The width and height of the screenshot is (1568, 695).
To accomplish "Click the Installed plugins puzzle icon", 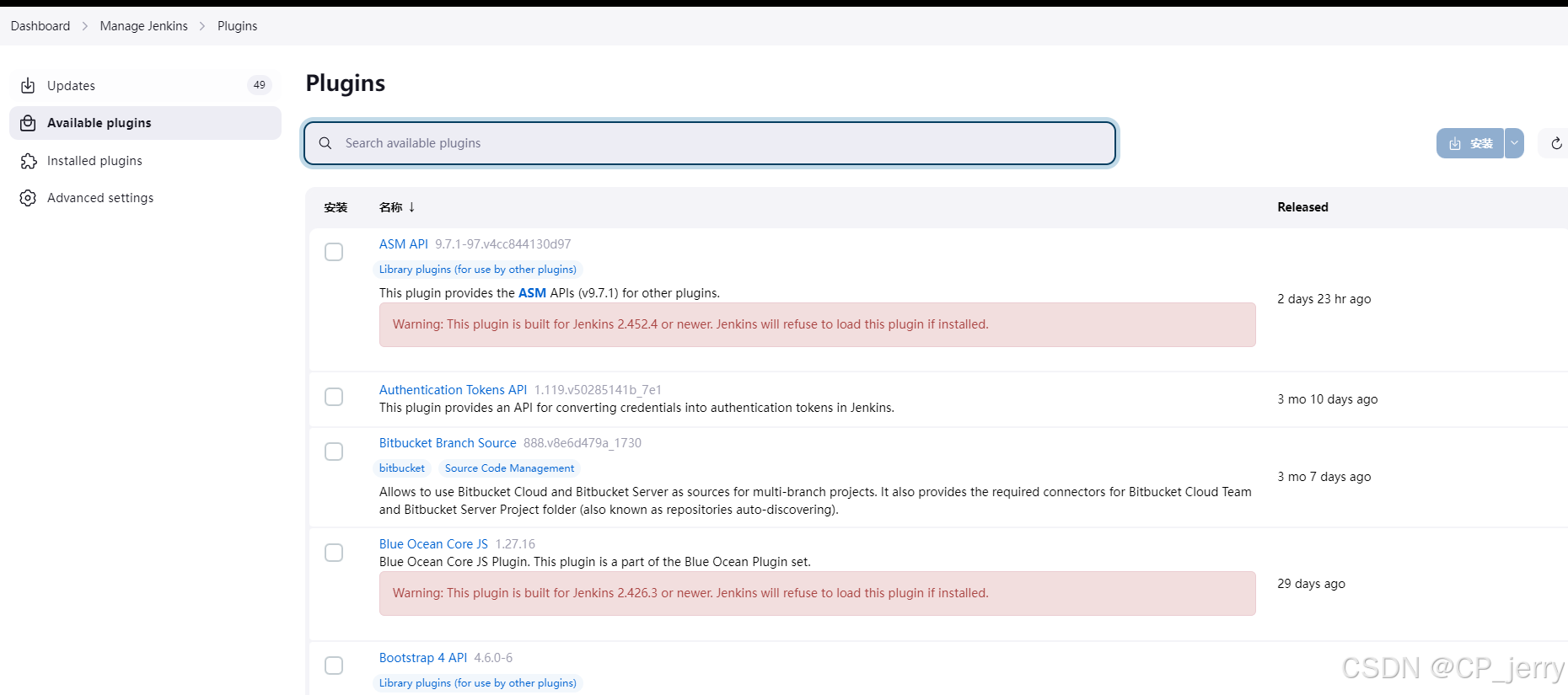I will tap(28, 161).
